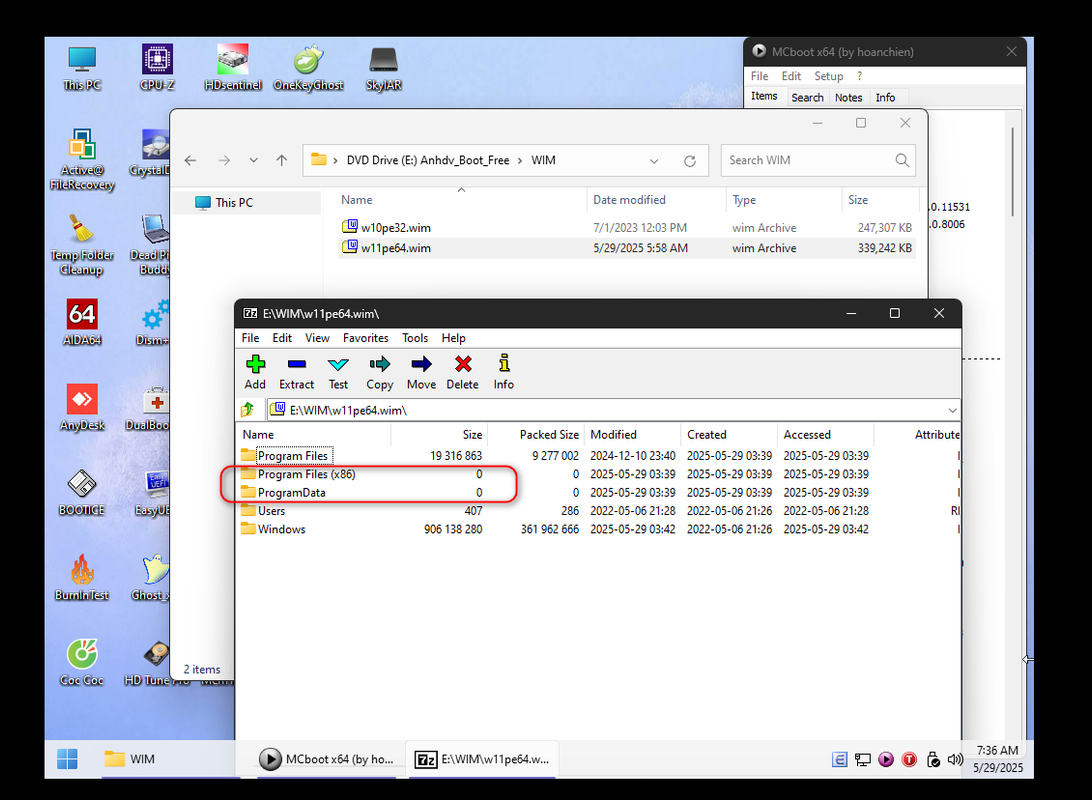Open HDsentinel from the desktop
1092x800 pixels.
(x=233, y=69)
